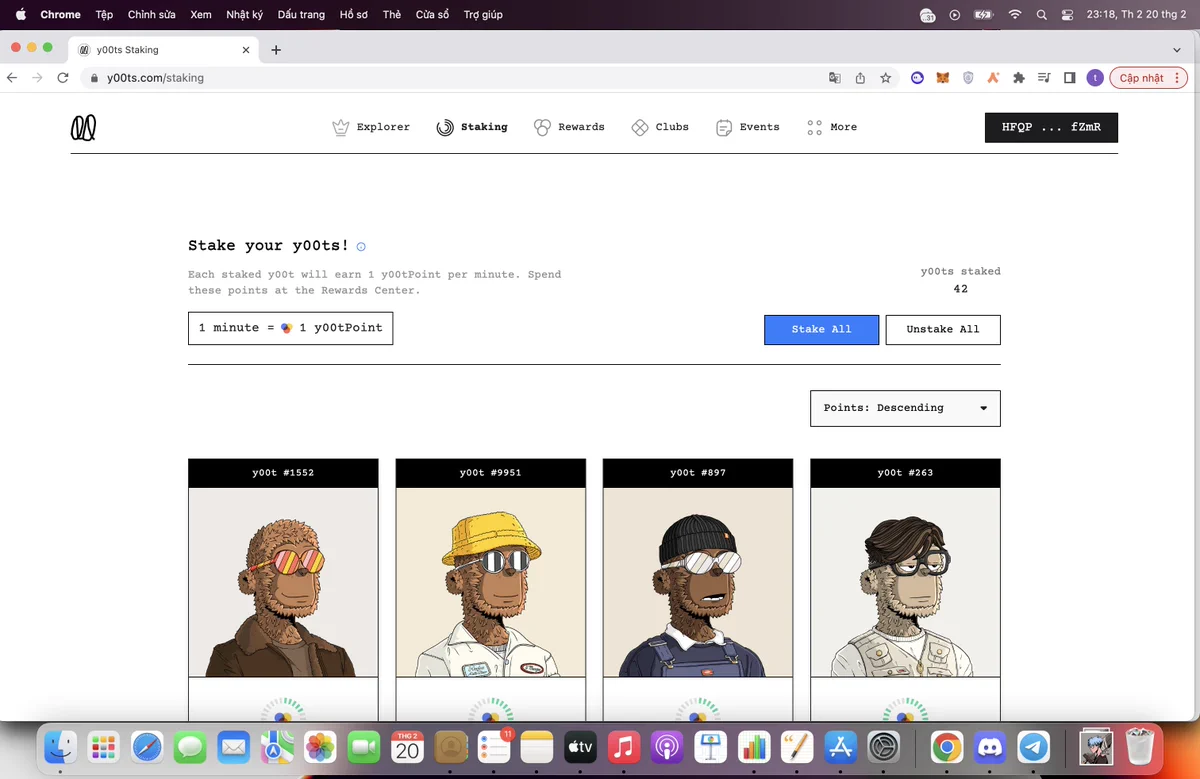Click the info icon beside Stake your y00ts!

[x=361, y=246]
